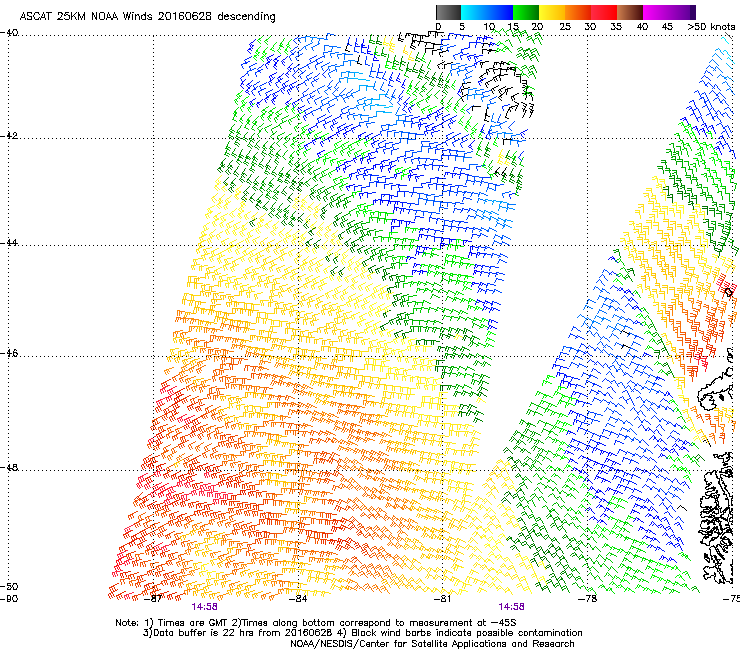Click the '-87' longitude axis label
Screen dimensions: 740x650
[153, 599]
